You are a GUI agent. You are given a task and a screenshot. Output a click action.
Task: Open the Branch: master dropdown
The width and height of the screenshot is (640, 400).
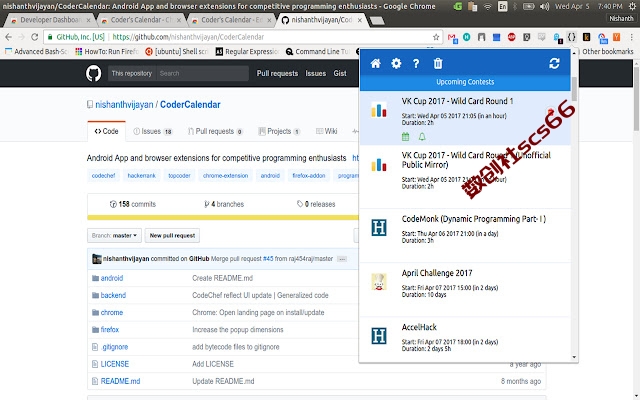114,236
